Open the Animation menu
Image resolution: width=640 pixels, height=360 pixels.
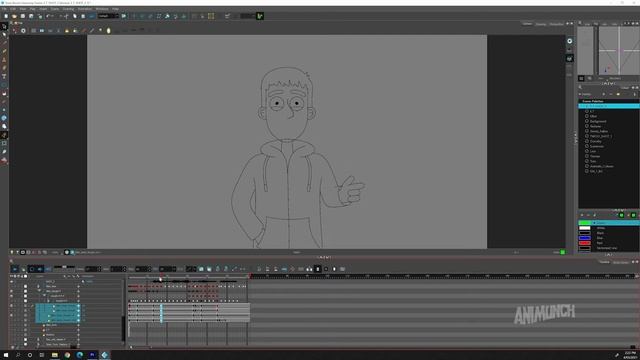(85, 9)
